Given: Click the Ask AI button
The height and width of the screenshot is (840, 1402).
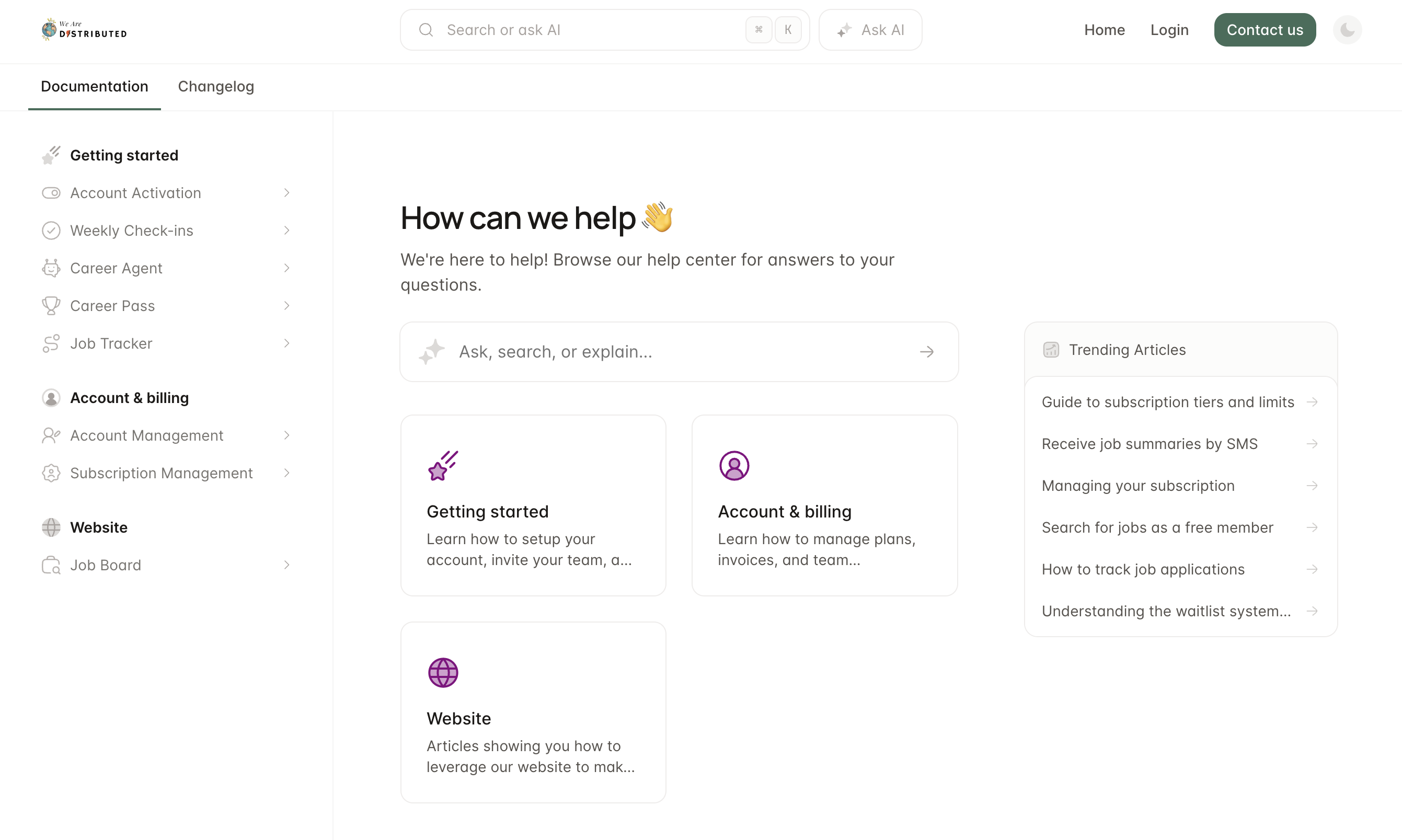Looking at the screenshot, I should click(870, 29).
